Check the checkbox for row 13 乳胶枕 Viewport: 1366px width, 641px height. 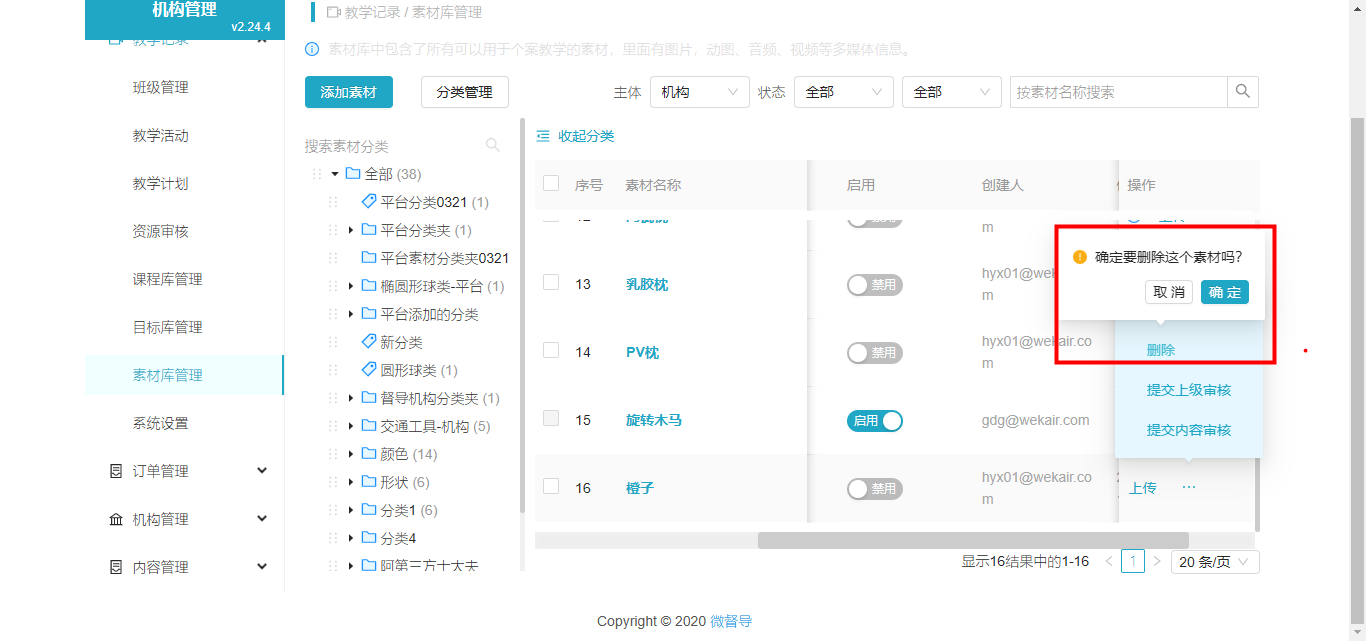coord(551,283)
